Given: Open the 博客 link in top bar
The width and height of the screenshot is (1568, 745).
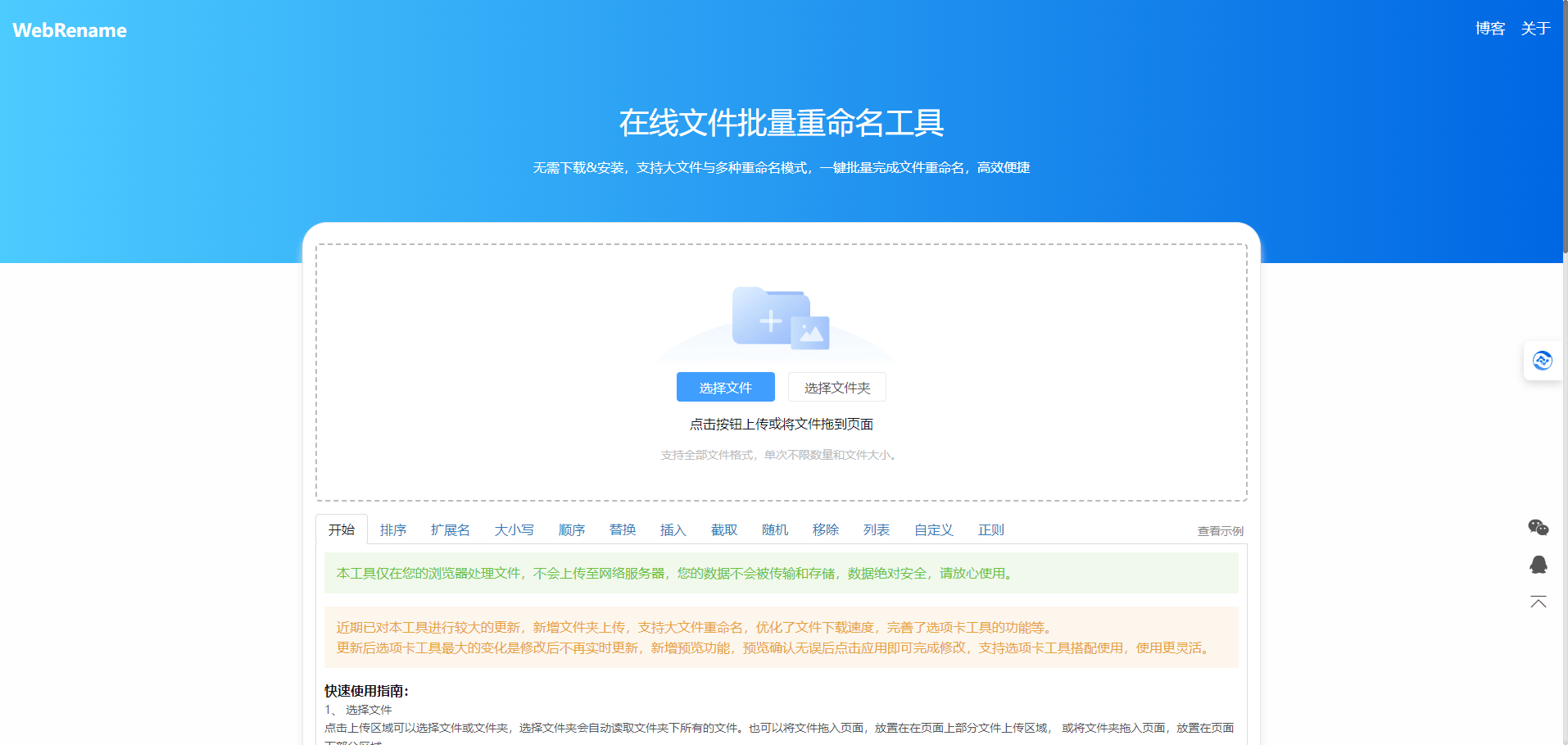Looking at the screenshot, I should click(x=1489, y=28).
